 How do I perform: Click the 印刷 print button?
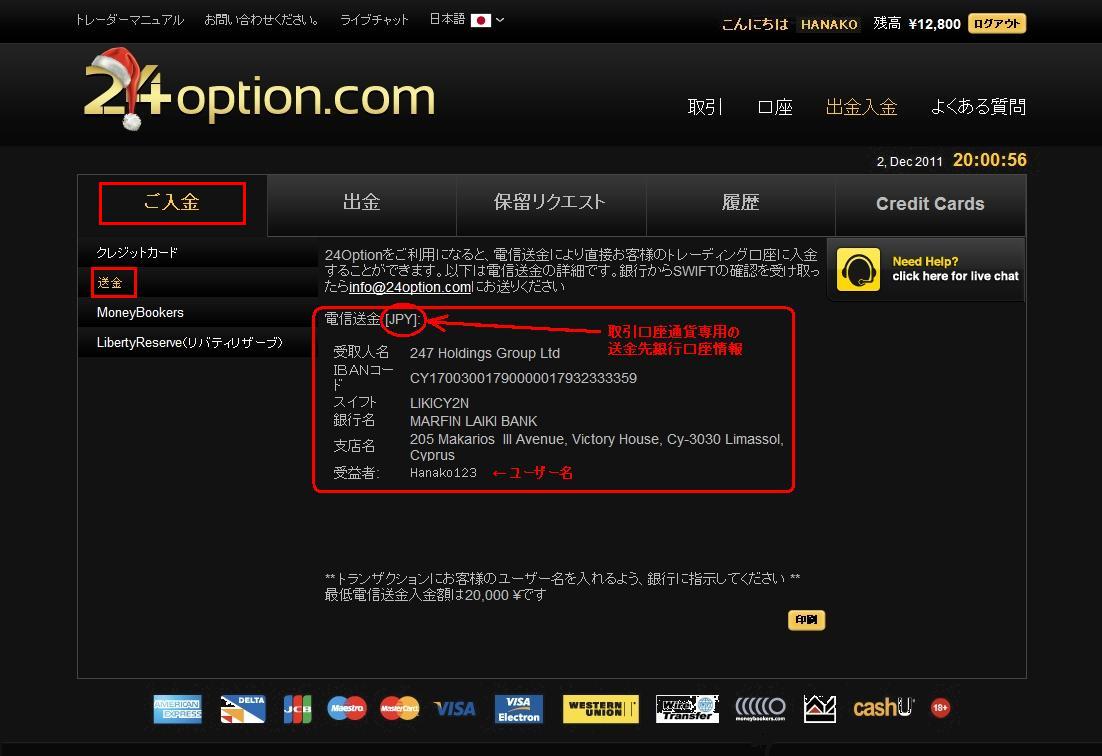coord(806,620)
